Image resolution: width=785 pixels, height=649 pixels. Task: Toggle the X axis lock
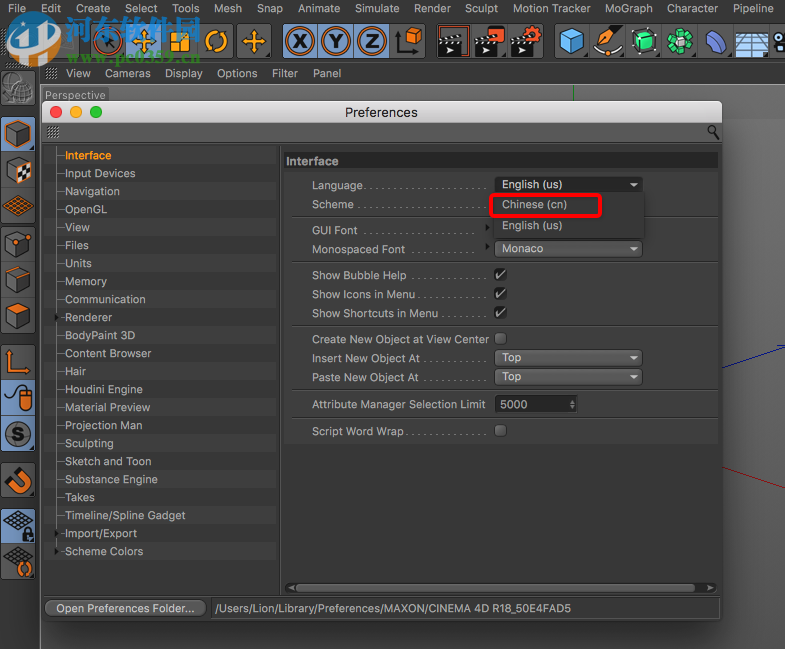point(300,41)
